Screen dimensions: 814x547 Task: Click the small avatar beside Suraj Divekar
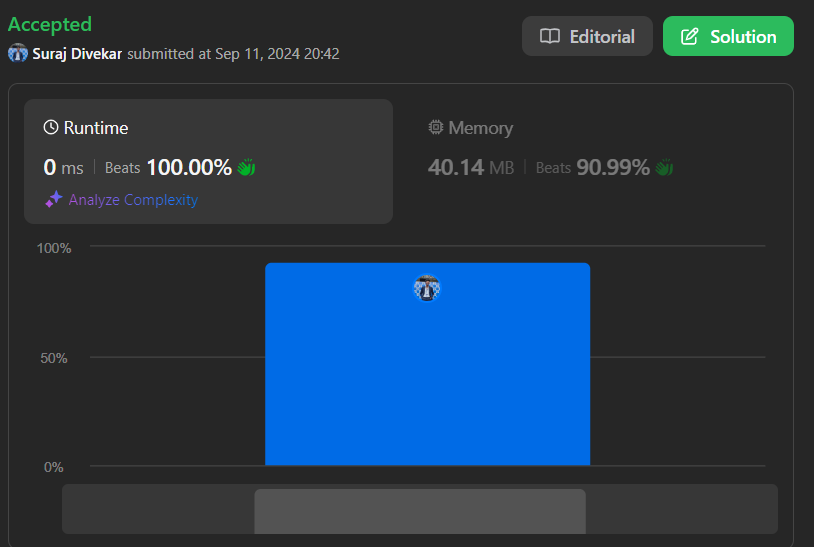(18, 53)
